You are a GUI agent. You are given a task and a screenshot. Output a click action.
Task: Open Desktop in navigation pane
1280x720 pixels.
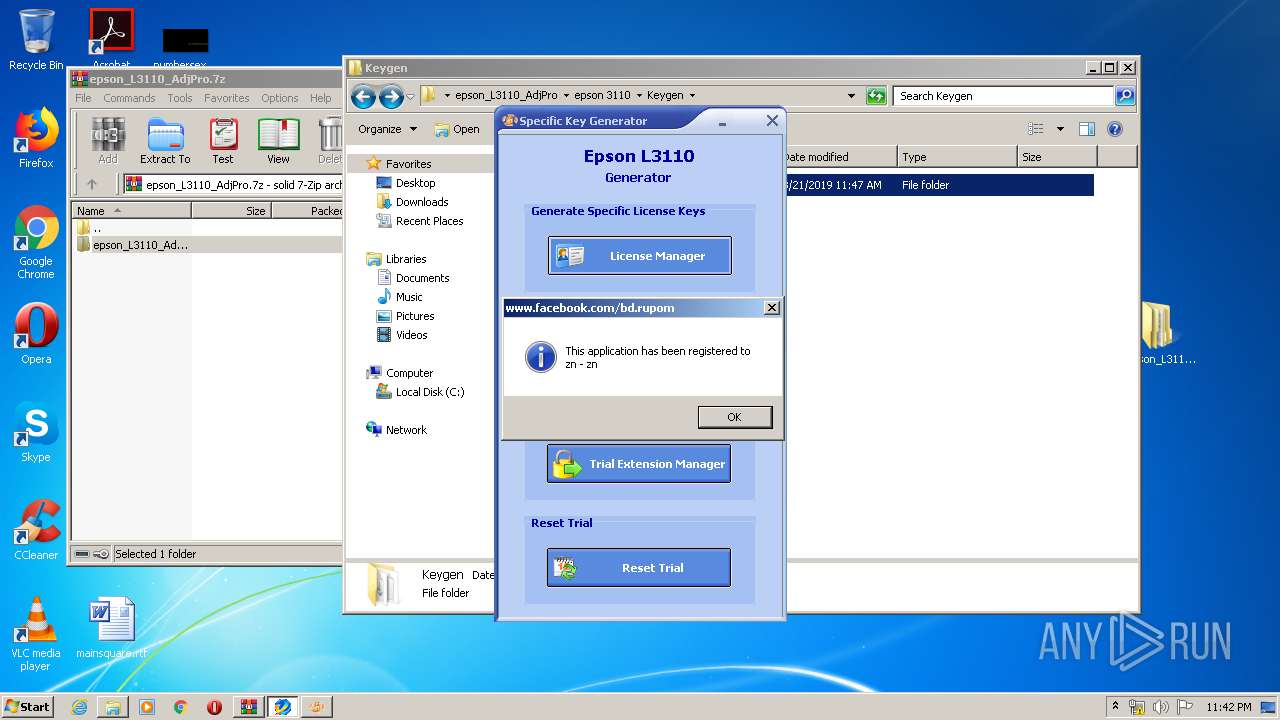pos(415,183)
